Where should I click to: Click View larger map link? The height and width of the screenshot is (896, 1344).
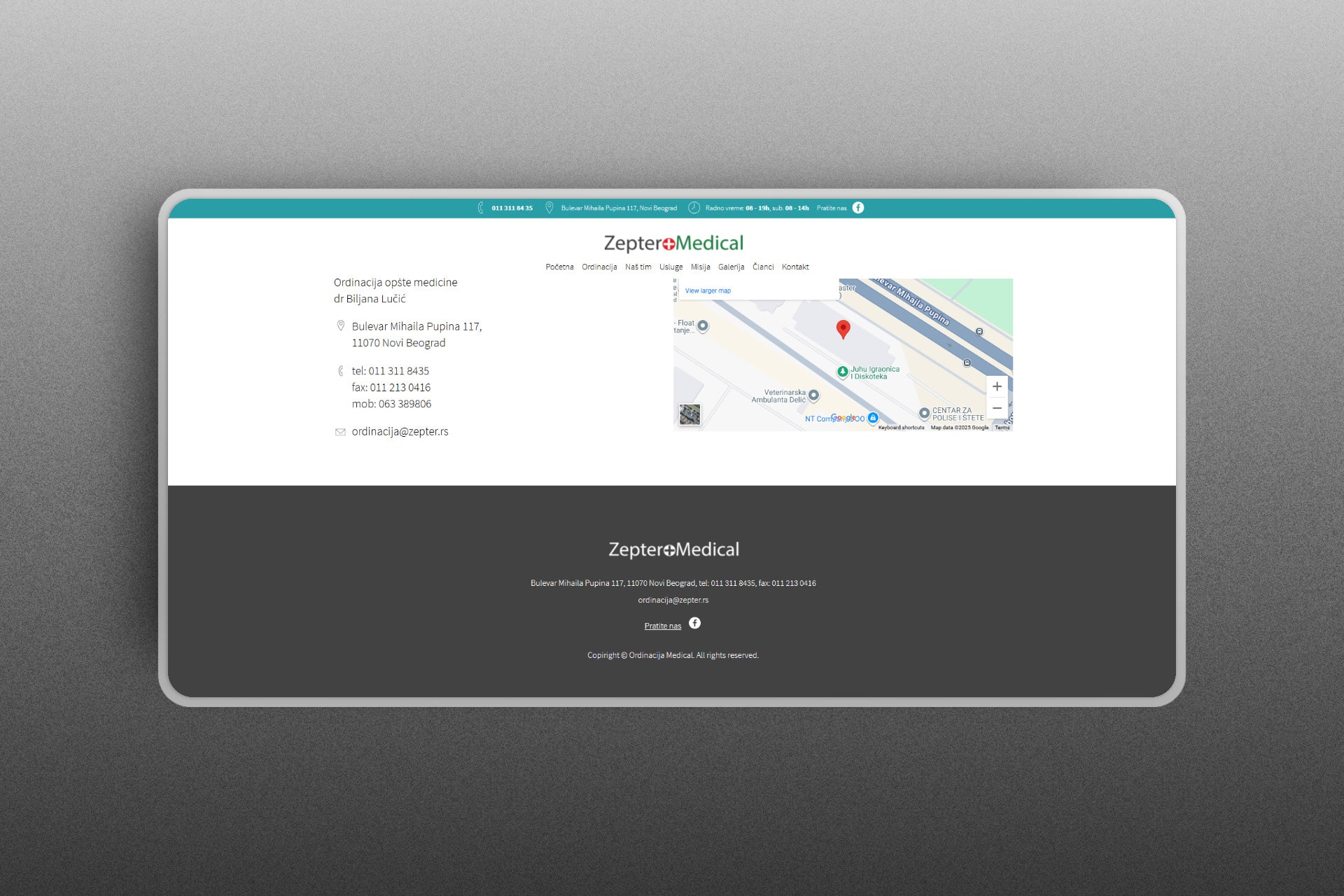pos(708,290)
